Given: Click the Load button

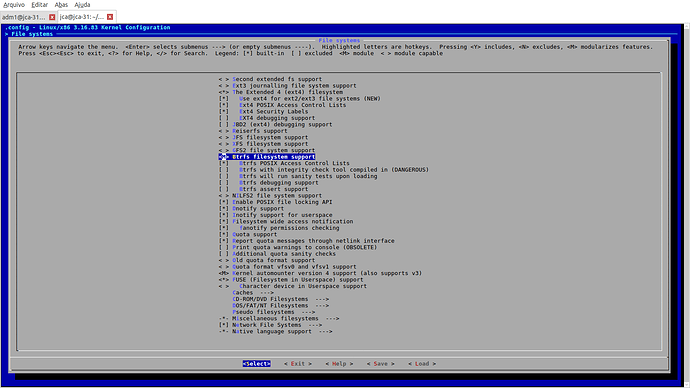Looking at the screenshot, I should (x=422, y=364).
